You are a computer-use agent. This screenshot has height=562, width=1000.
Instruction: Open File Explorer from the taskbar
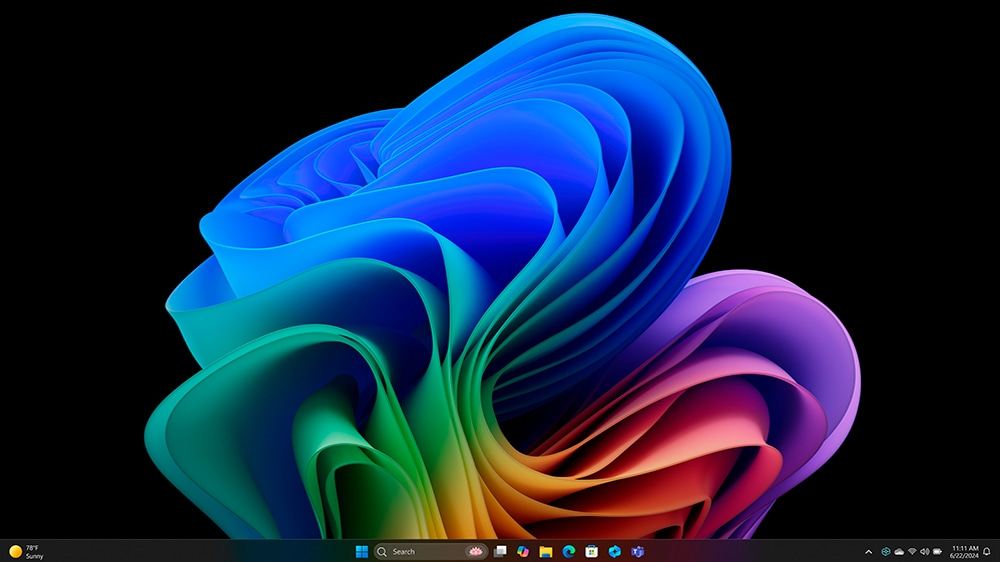point(546,551)
